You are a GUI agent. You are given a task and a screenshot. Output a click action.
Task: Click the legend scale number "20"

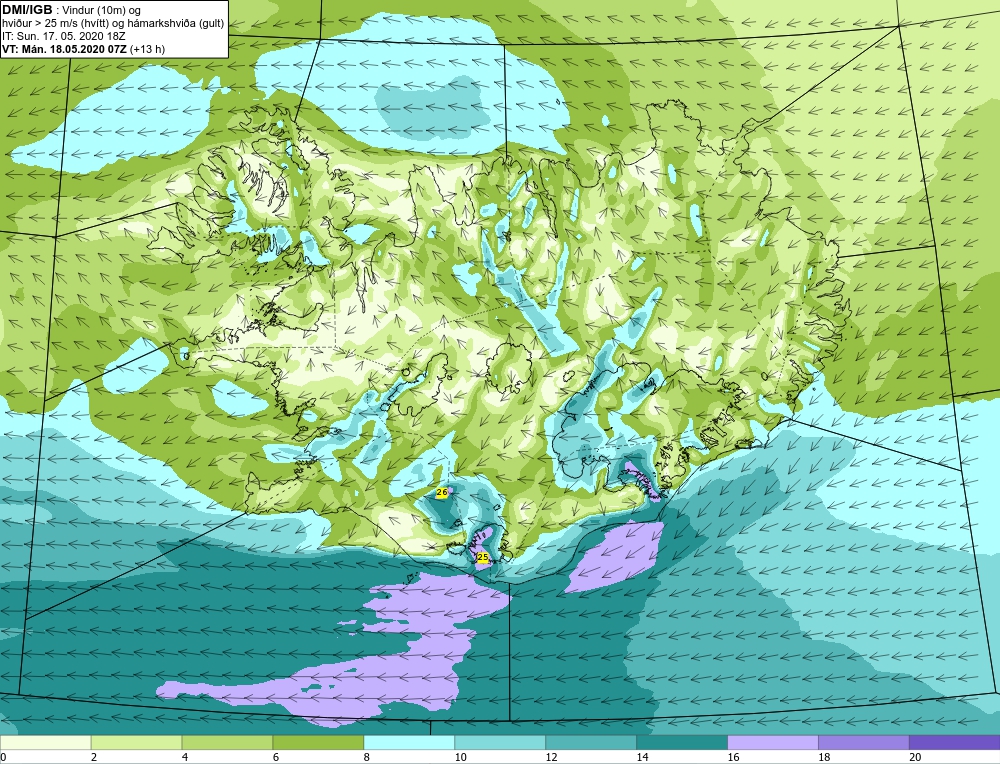coord(915,757)
